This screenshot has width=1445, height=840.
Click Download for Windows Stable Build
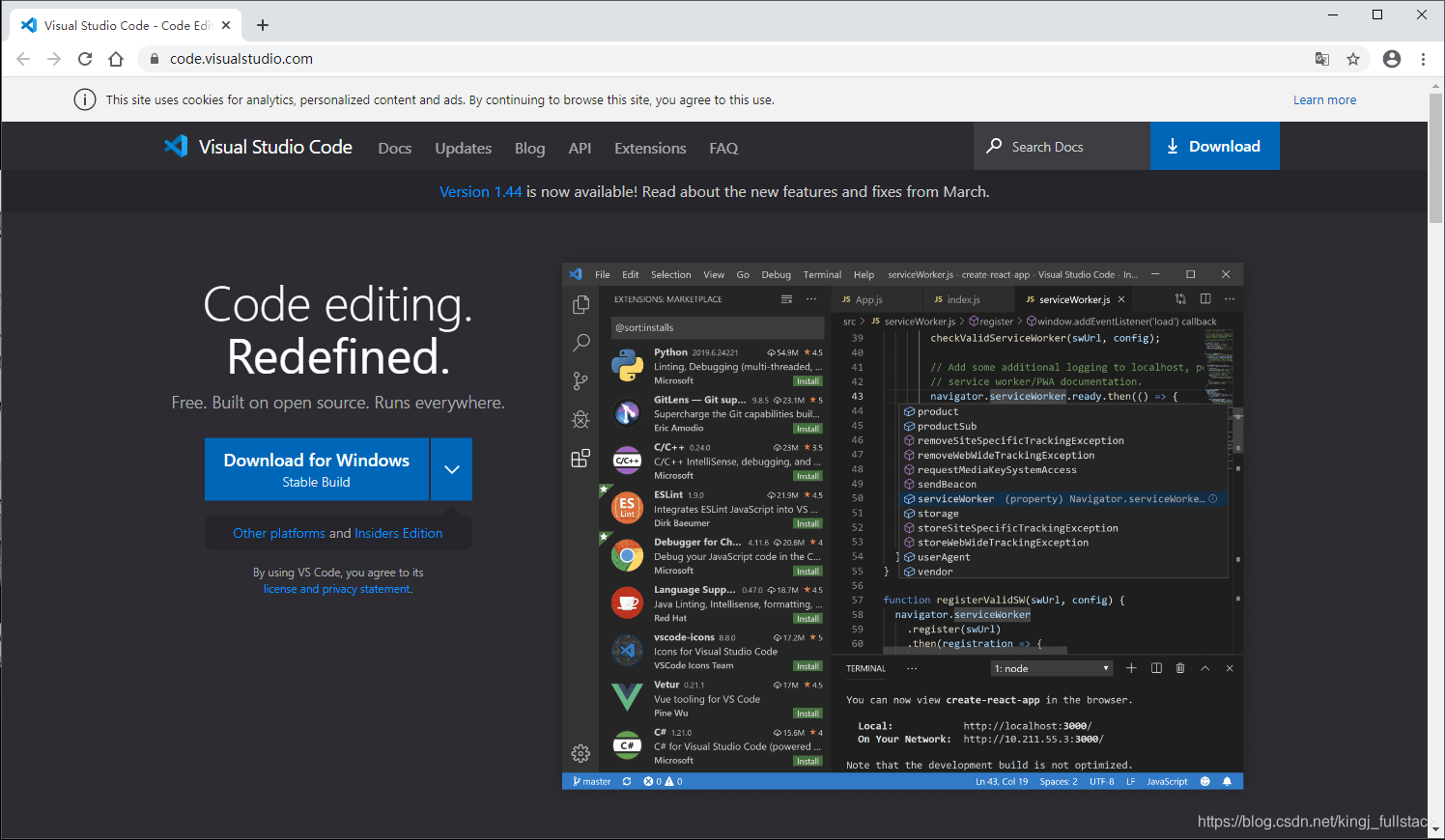point(317,469)
